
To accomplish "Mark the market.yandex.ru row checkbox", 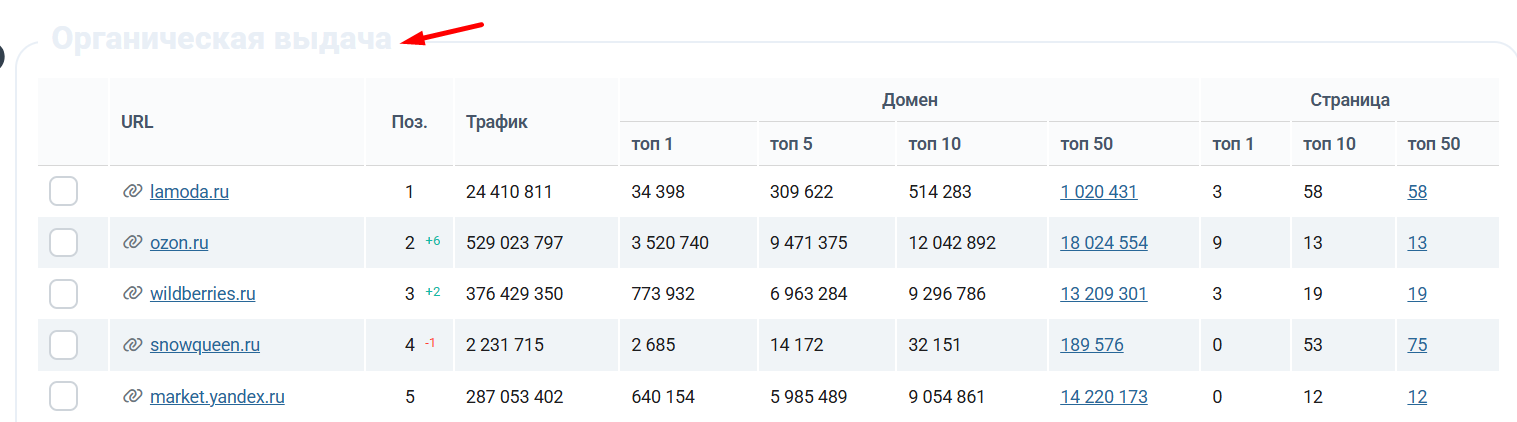I will pos(64,396).
